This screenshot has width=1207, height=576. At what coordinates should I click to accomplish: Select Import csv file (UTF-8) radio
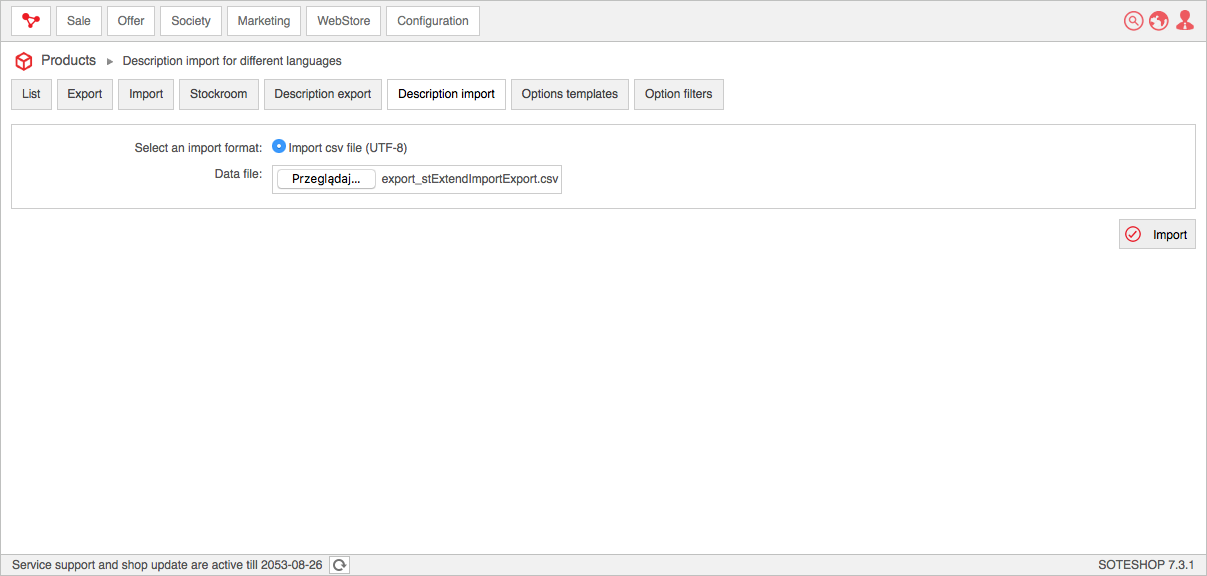click(x=279, y=146)
